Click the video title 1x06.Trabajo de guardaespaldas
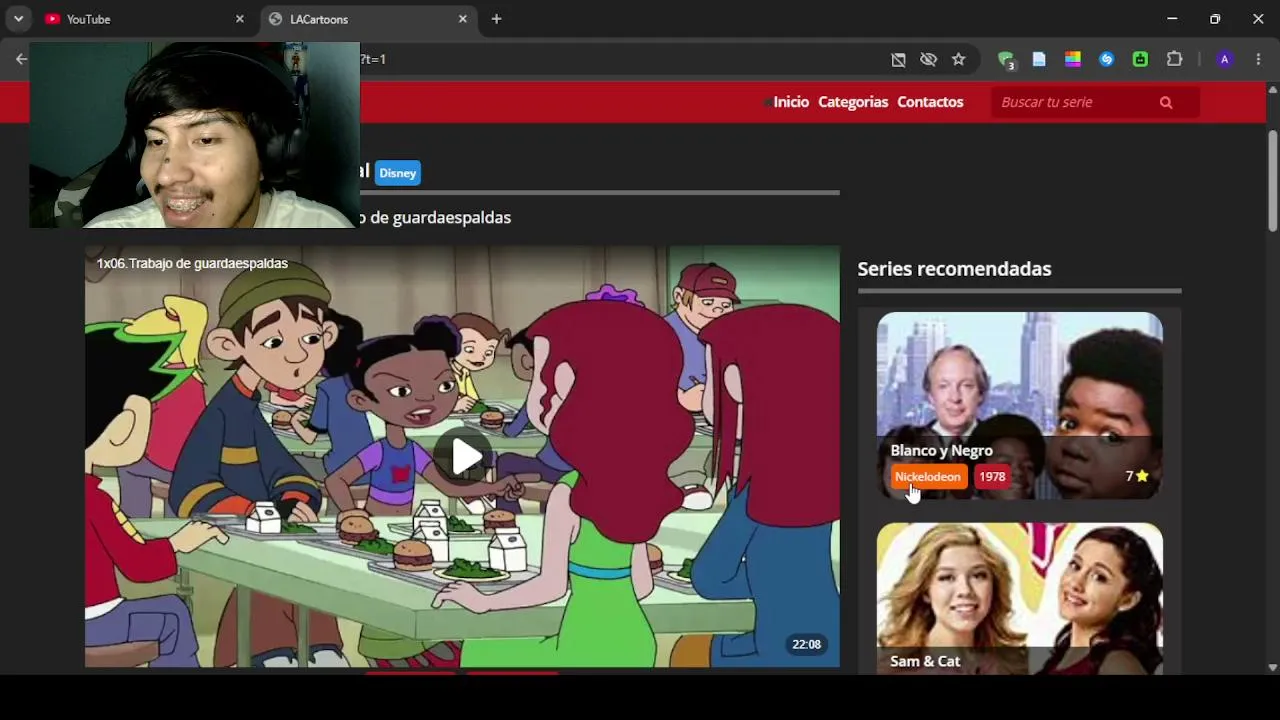The width and height of the screenshot is (1280, 720). (192, 263)
